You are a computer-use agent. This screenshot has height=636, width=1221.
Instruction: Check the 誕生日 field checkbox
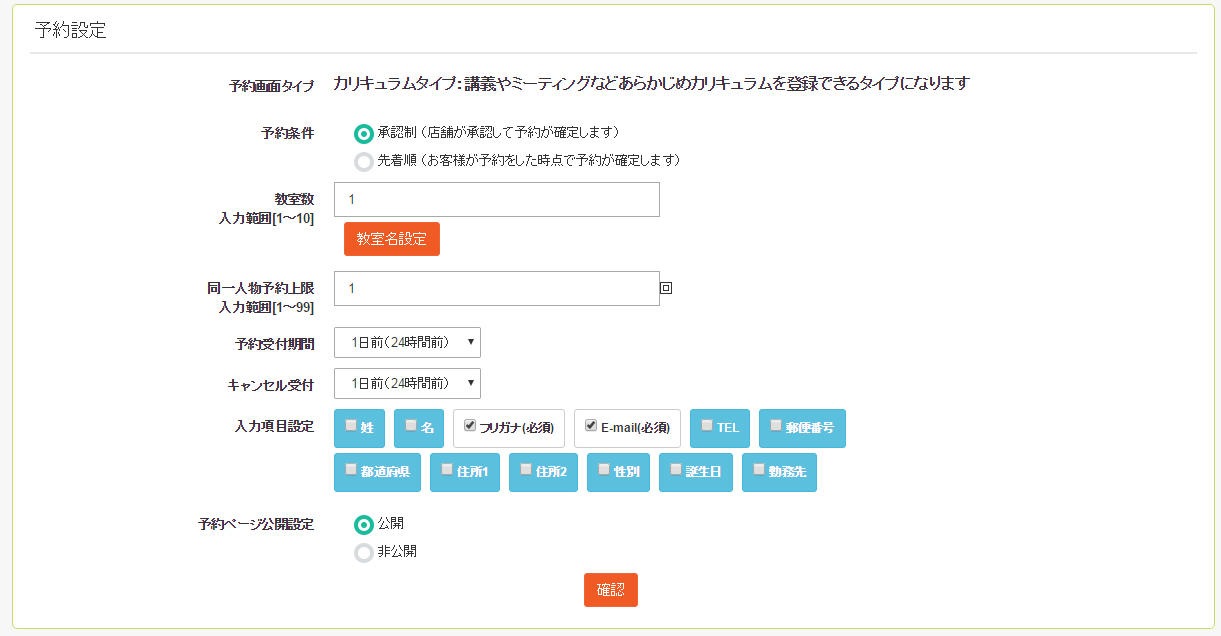pos(676,469)
